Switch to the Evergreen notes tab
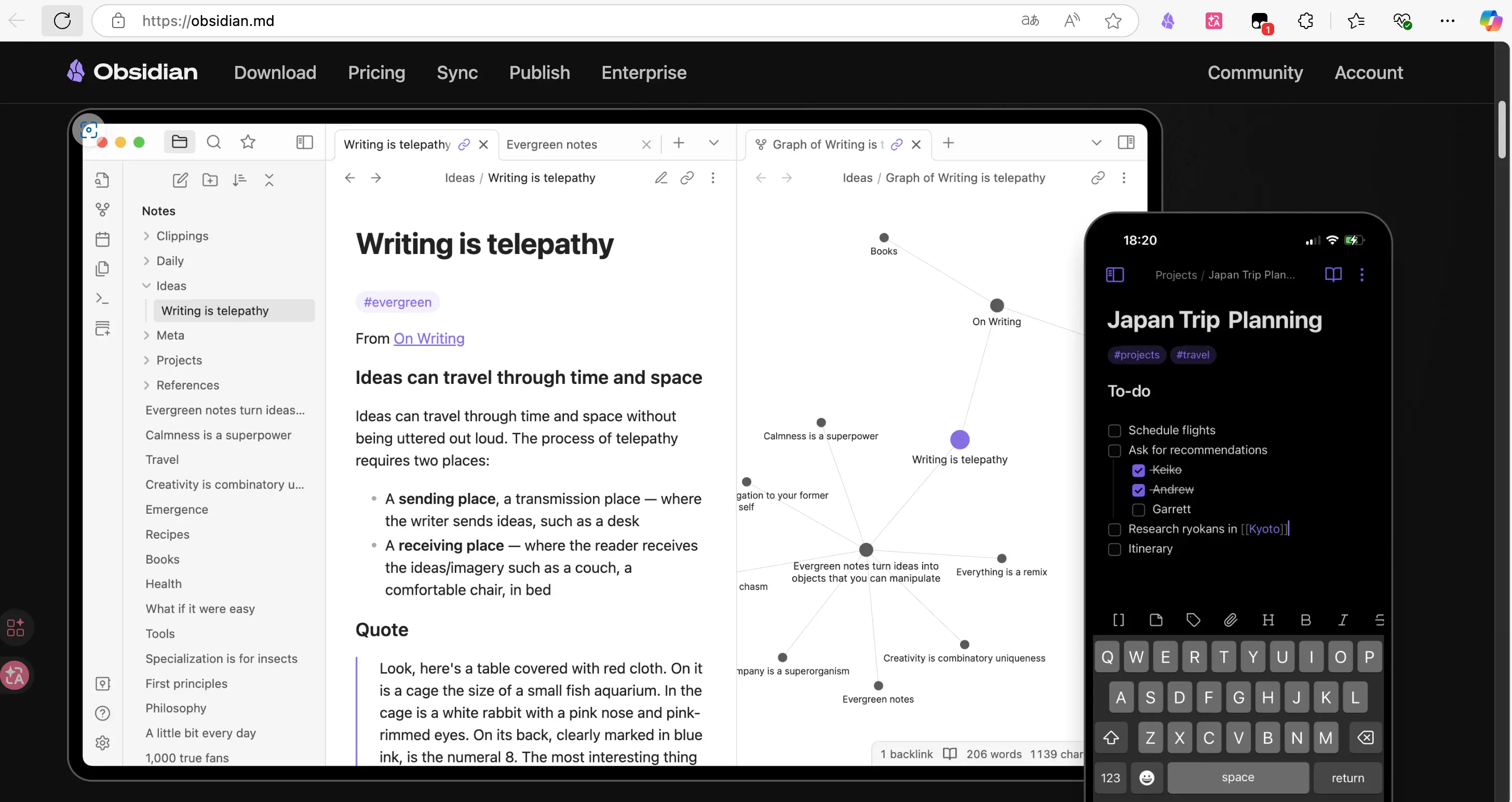The width and height of the screenshot is (1512, 802). click(x=552, y=144)
